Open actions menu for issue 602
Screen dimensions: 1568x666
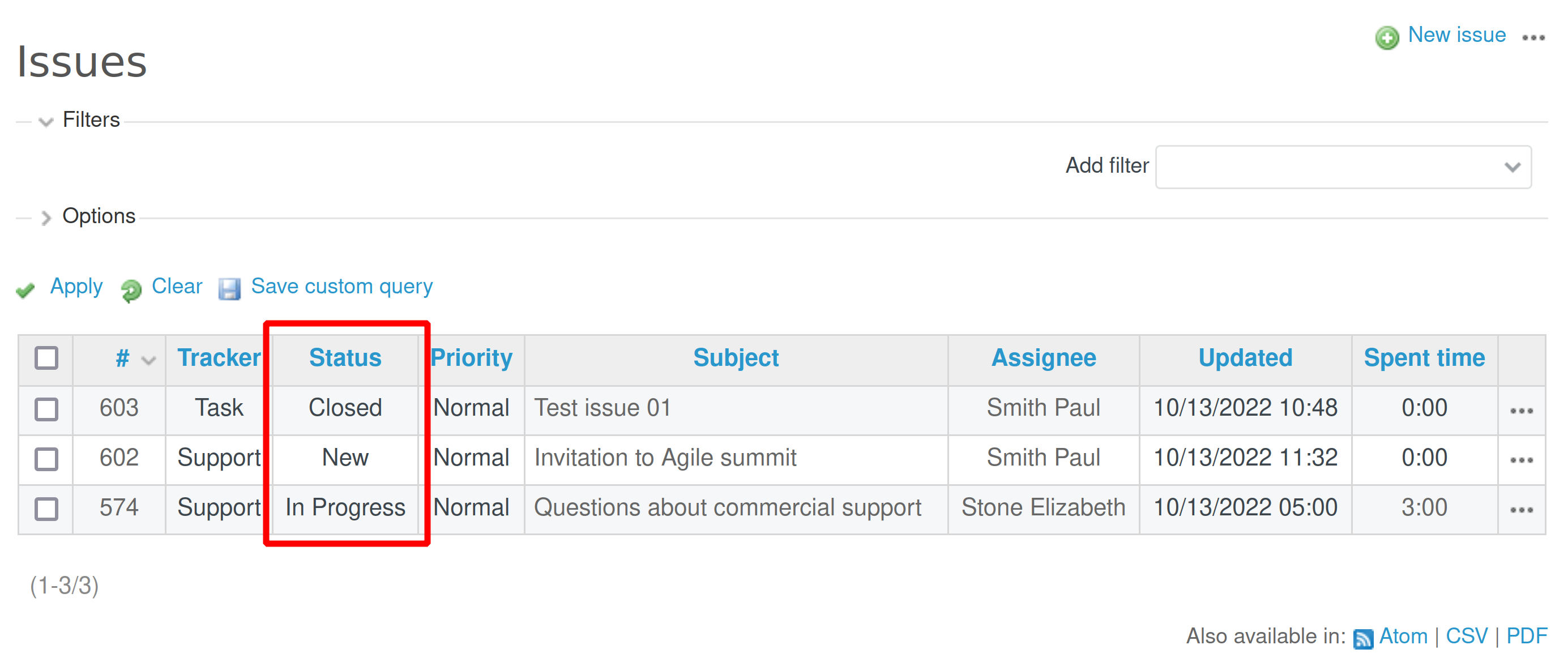(1520, 460)
